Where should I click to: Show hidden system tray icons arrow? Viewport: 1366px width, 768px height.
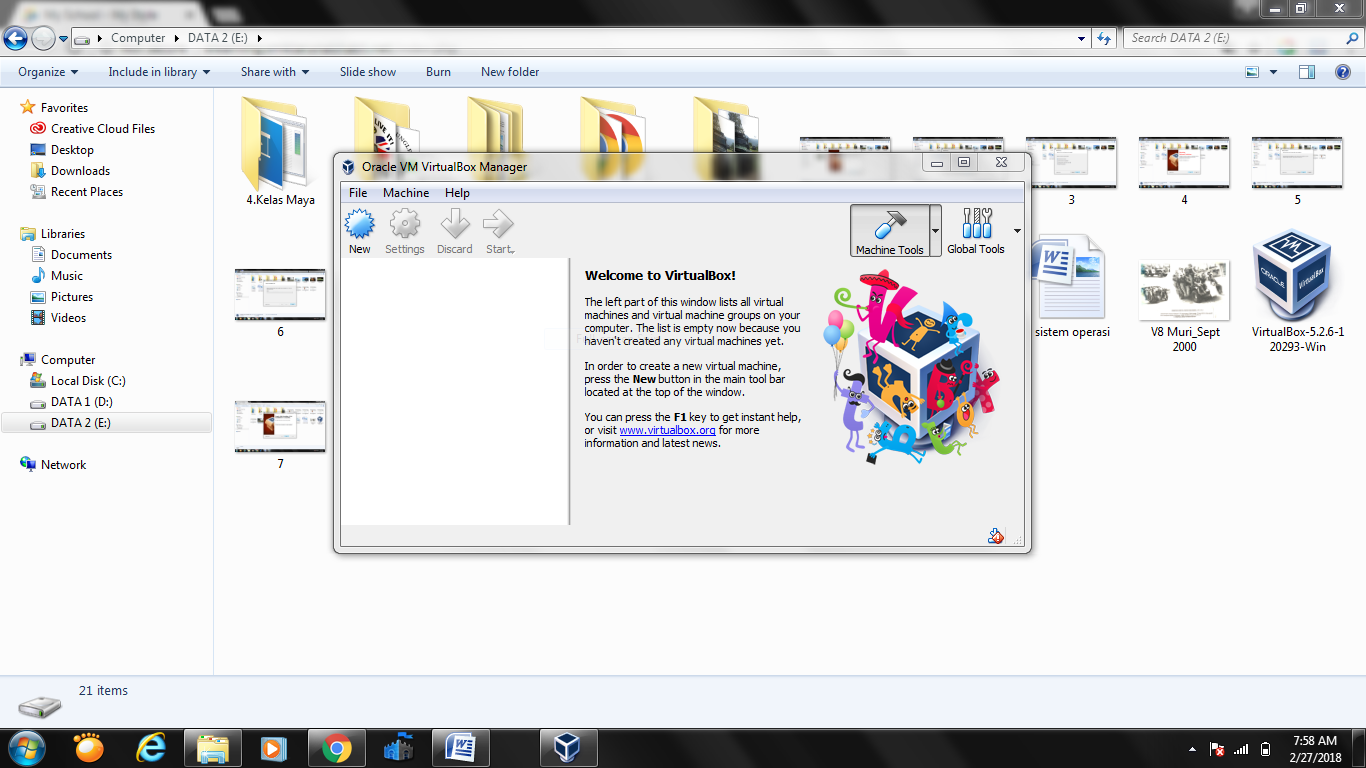(x=1192, y=749)
